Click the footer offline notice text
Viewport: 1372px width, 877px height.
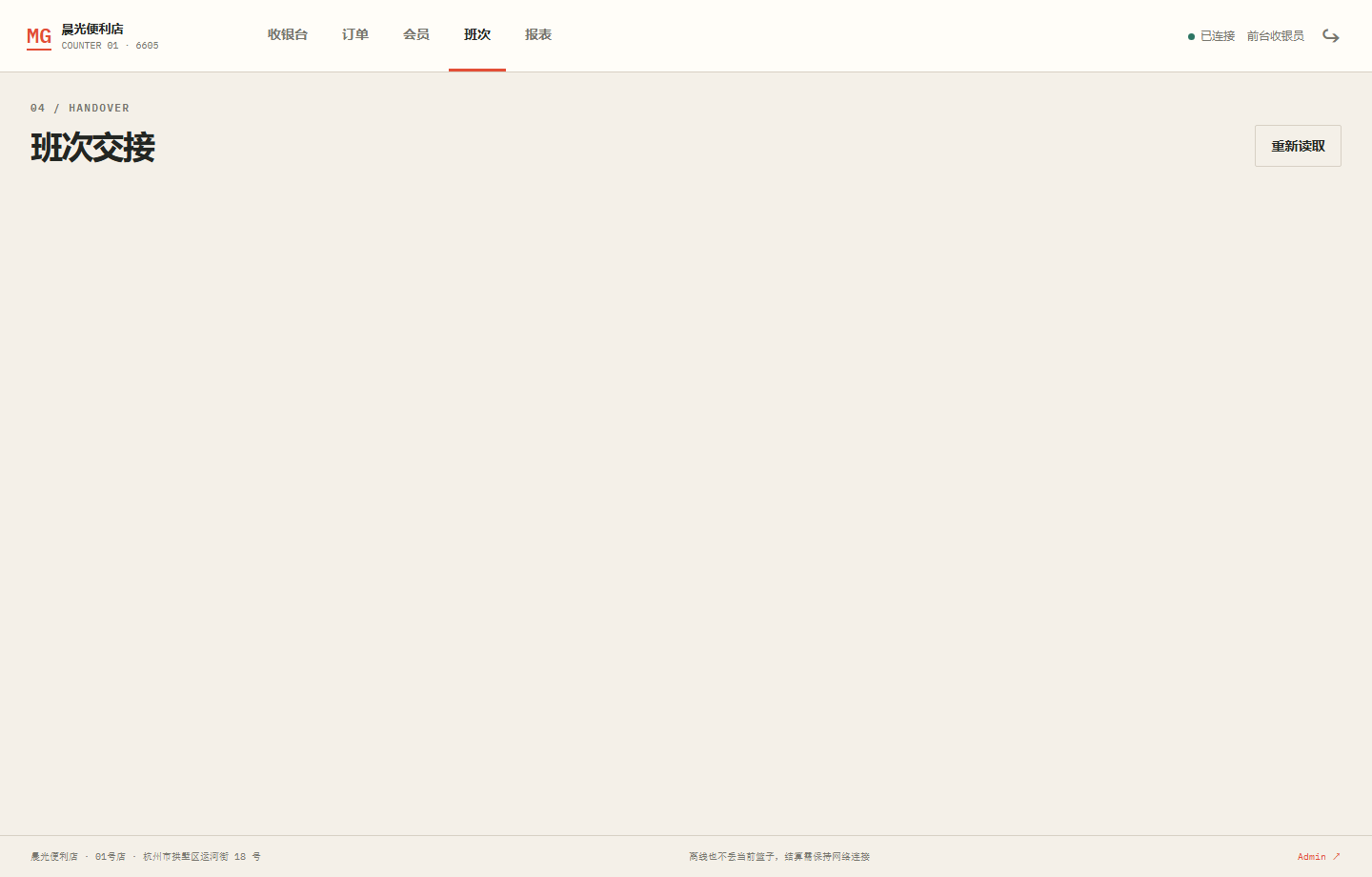point(779,857)
